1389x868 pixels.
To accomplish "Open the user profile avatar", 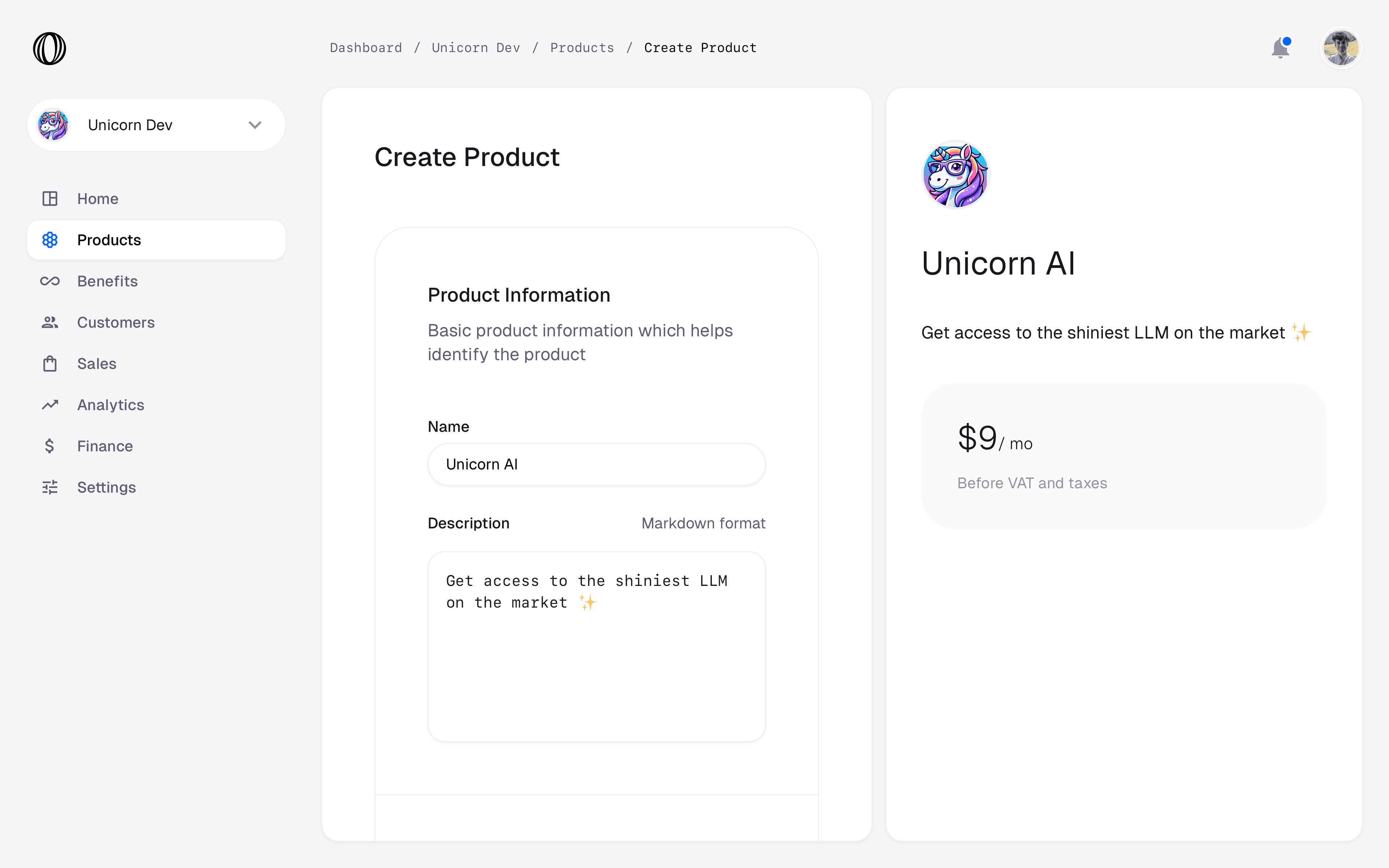I will tap(1341, 48).
